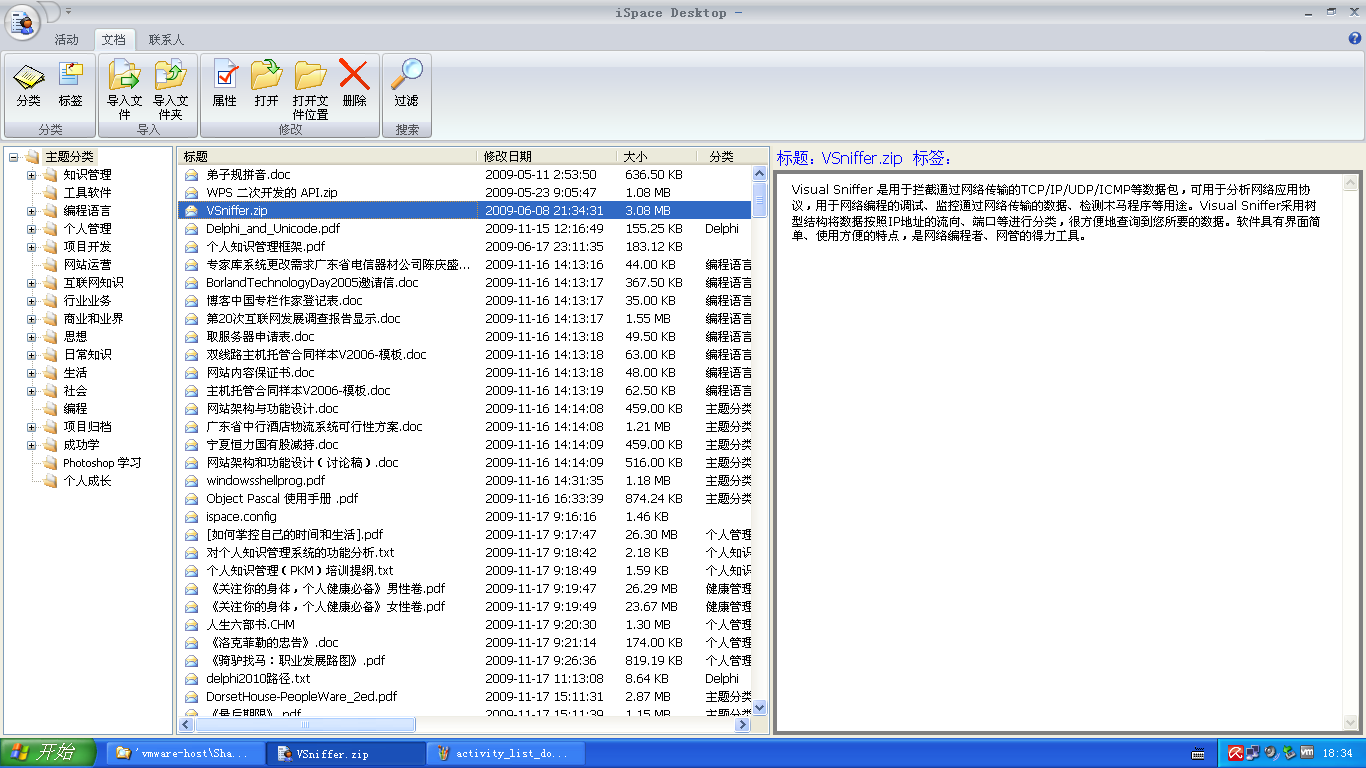Click the 标签 tag toolbar icon
The width and height of the screenshot is (1366, 768).
pyautogui.click(x=71, y=85)
